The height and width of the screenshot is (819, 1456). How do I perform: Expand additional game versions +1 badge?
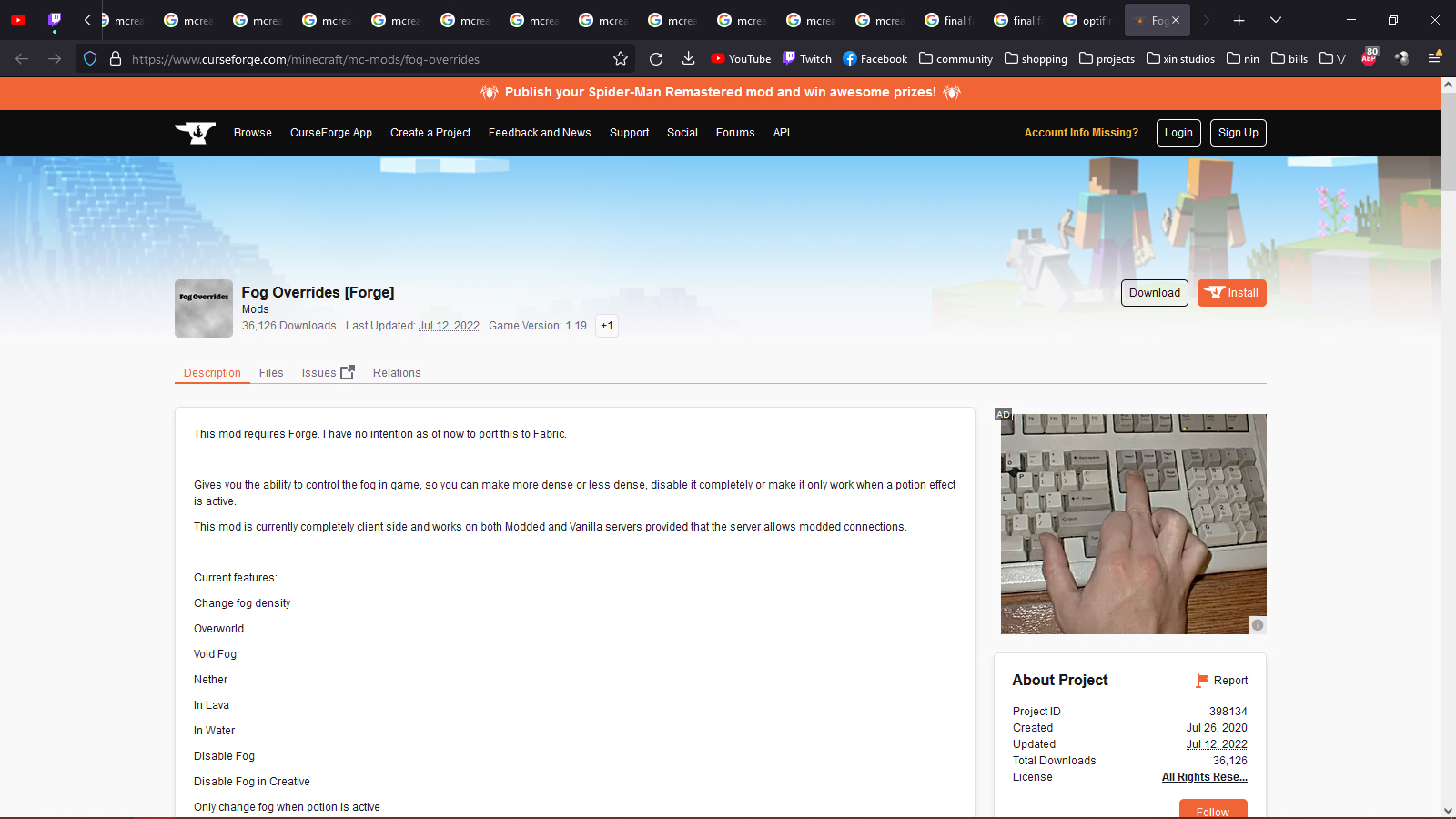pos(607,326)
